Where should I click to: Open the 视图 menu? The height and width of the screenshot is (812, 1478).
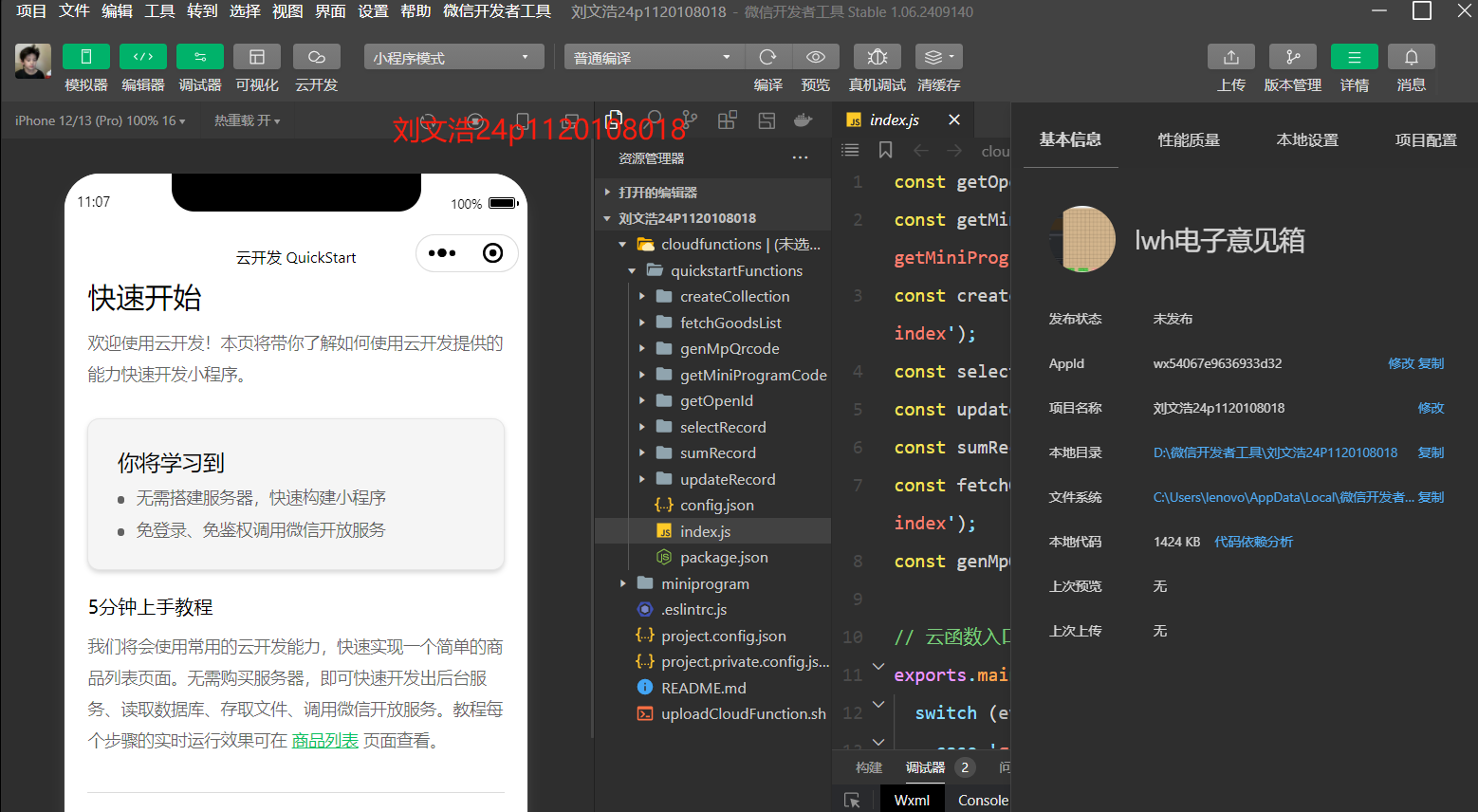coord(287,11)
